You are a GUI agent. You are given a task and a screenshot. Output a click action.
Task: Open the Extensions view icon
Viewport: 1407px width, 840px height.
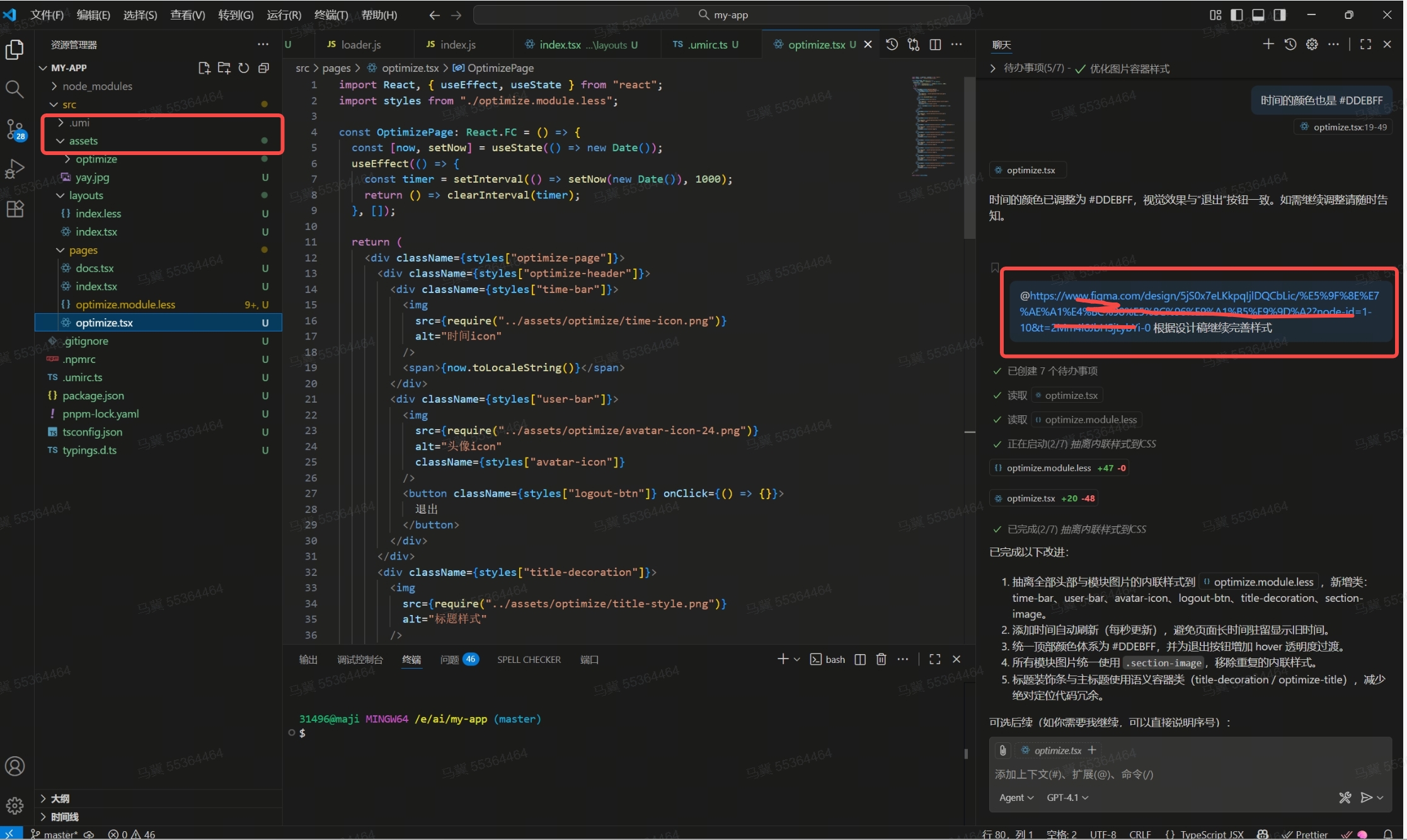[14, 209]
